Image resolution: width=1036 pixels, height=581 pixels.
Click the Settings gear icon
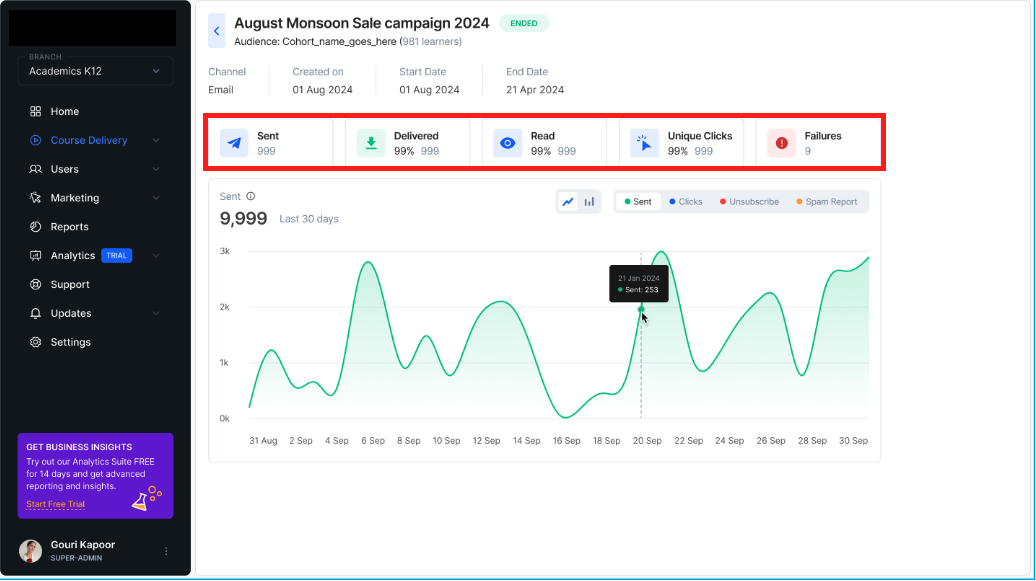(36, 342)
